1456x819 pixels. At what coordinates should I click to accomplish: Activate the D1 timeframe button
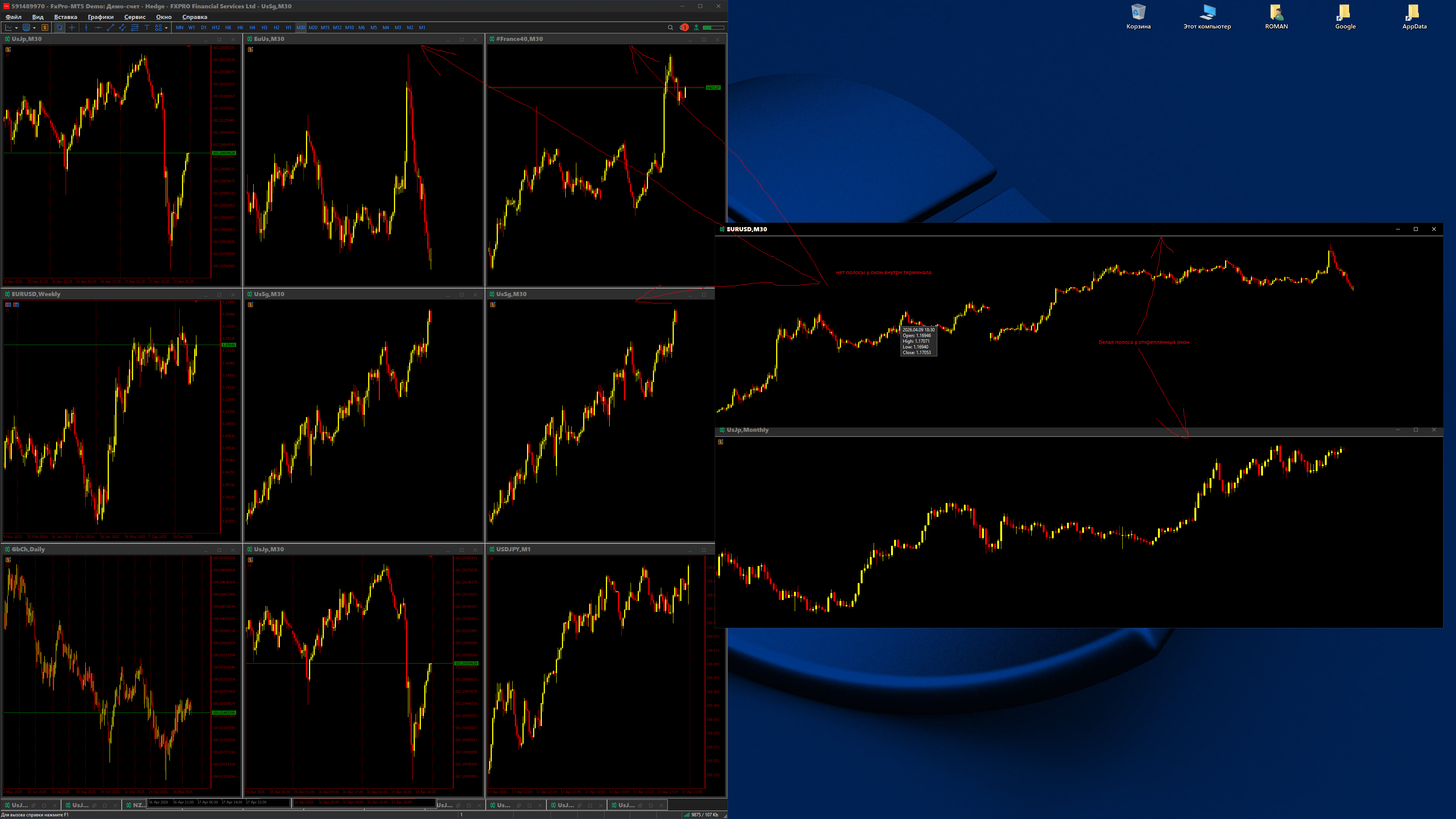204,27
